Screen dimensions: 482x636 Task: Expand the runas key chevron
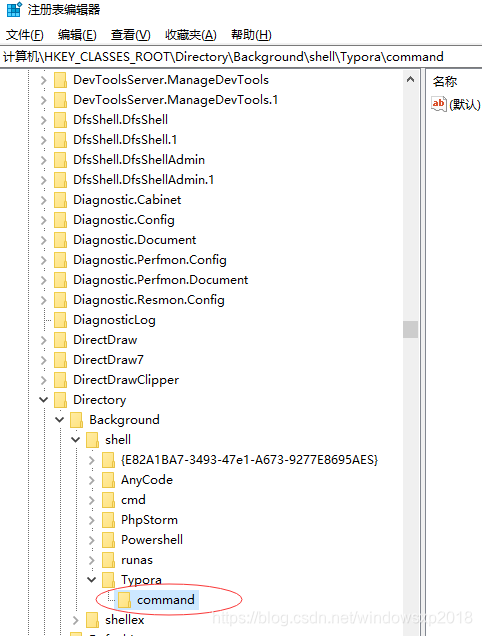pos(92,560)
